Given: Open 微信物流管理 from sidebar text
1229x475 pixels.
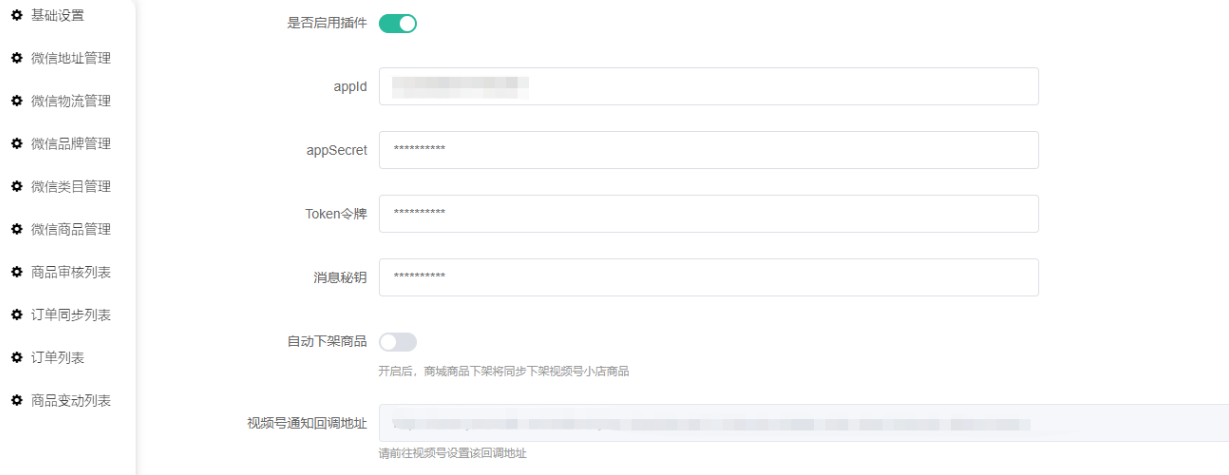Looking at the screenshot, I should pyautogui.click(x=70, y=101).
